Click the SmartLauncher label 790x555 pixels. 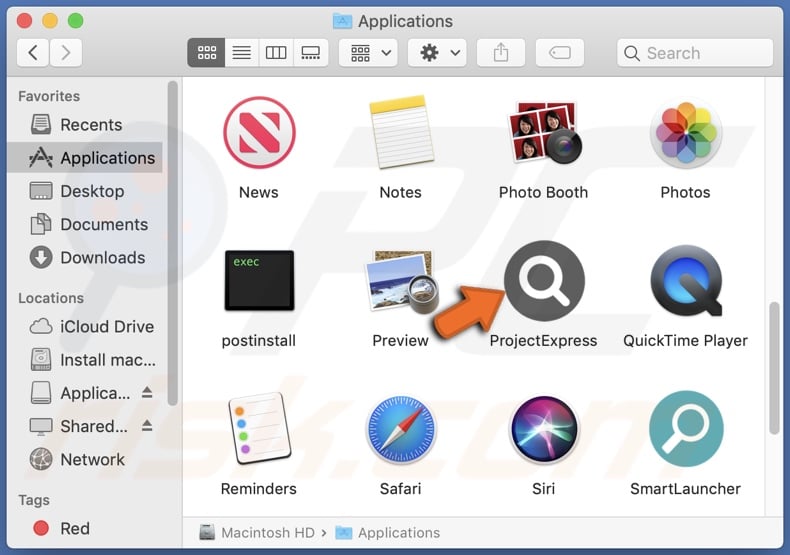686,489
